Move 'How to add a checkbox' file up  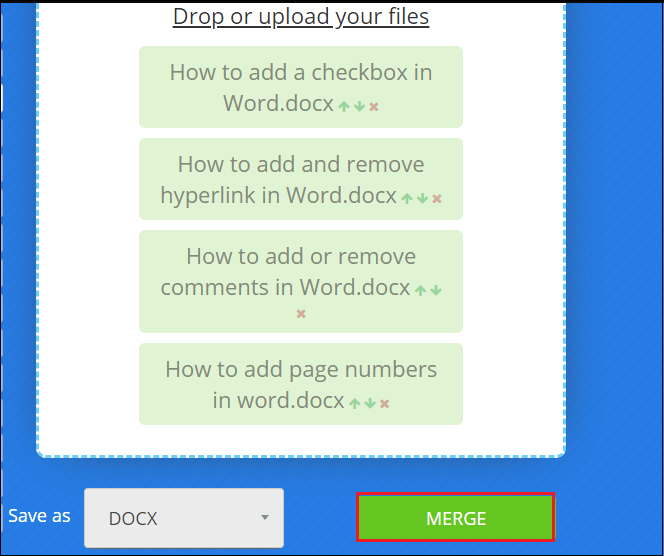344,106
